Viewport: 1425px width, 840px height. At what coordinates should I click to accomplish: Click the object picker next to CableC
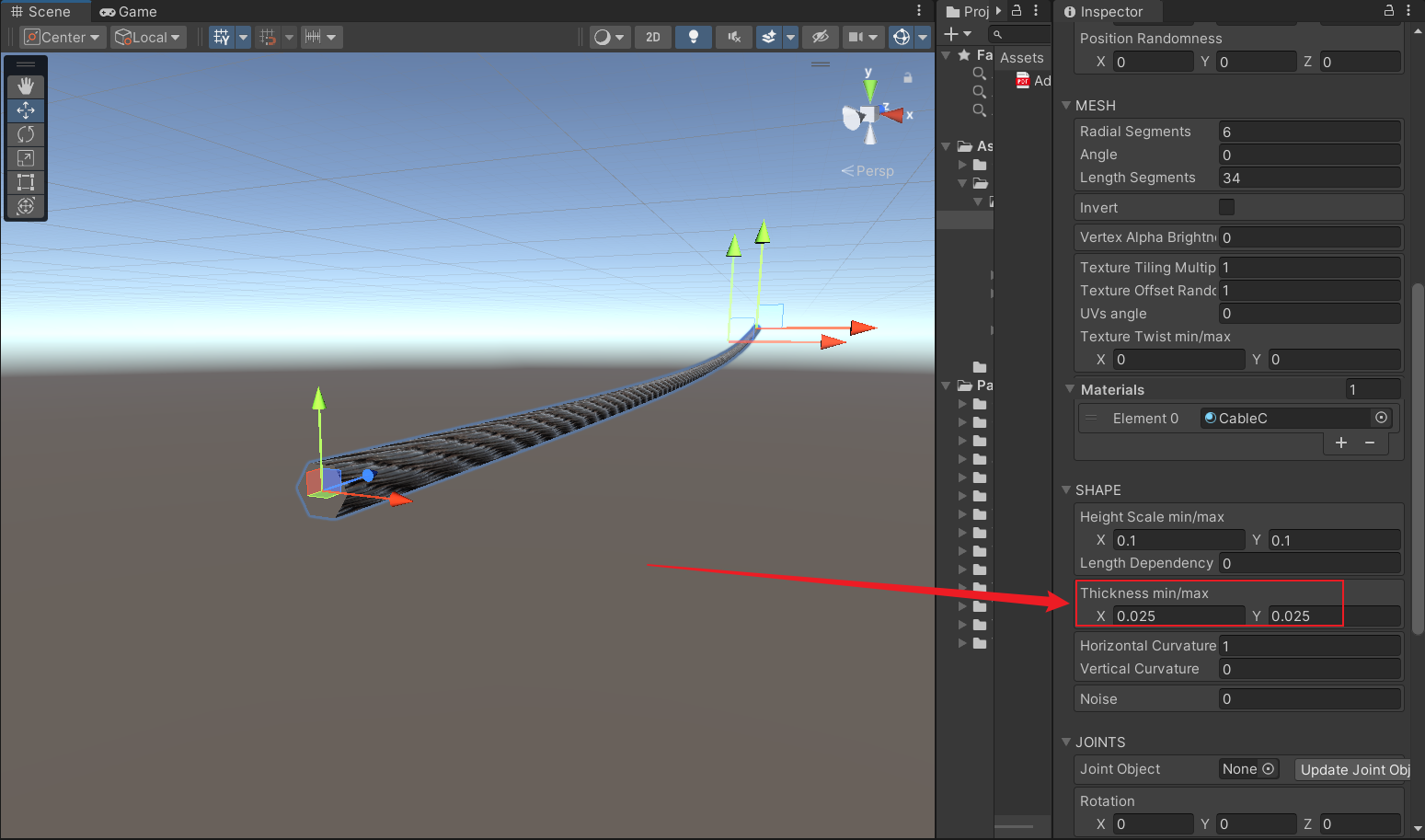click(x=1381, y=418)
